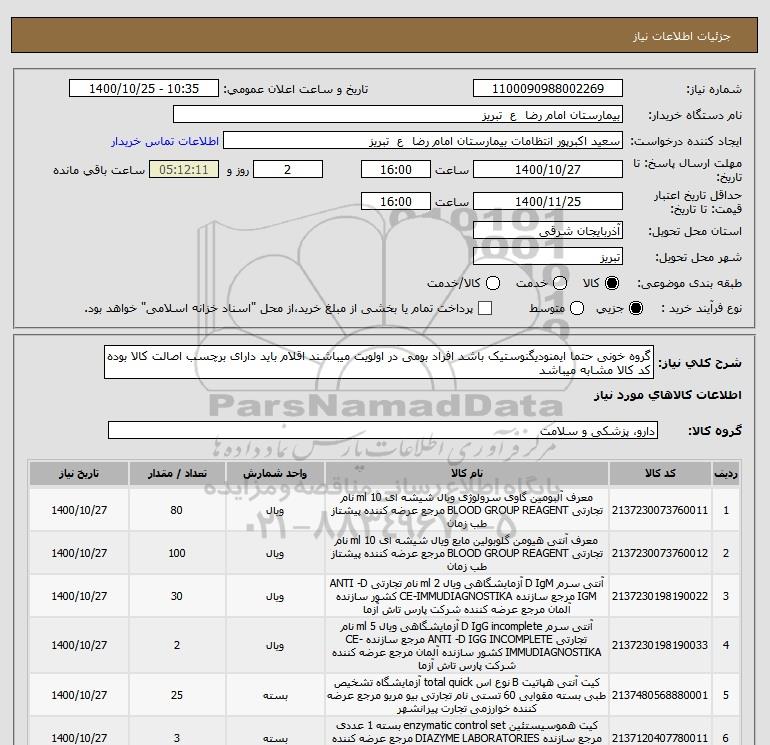The height and width of the screenshot is (745, 770).
Task: Click item code 2137480568880001
Action: pos(660,695)
